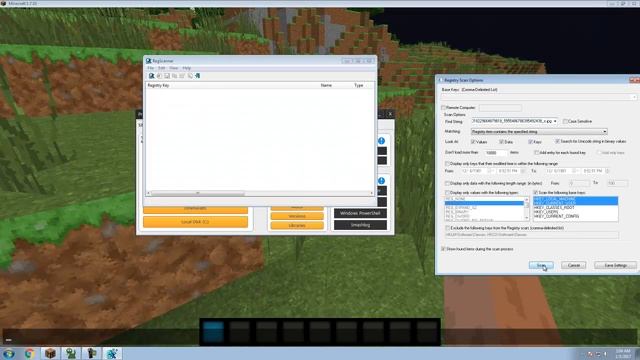Click the Cancel button in Scan Options
The image size is (640, 360).
coord(573,265)
